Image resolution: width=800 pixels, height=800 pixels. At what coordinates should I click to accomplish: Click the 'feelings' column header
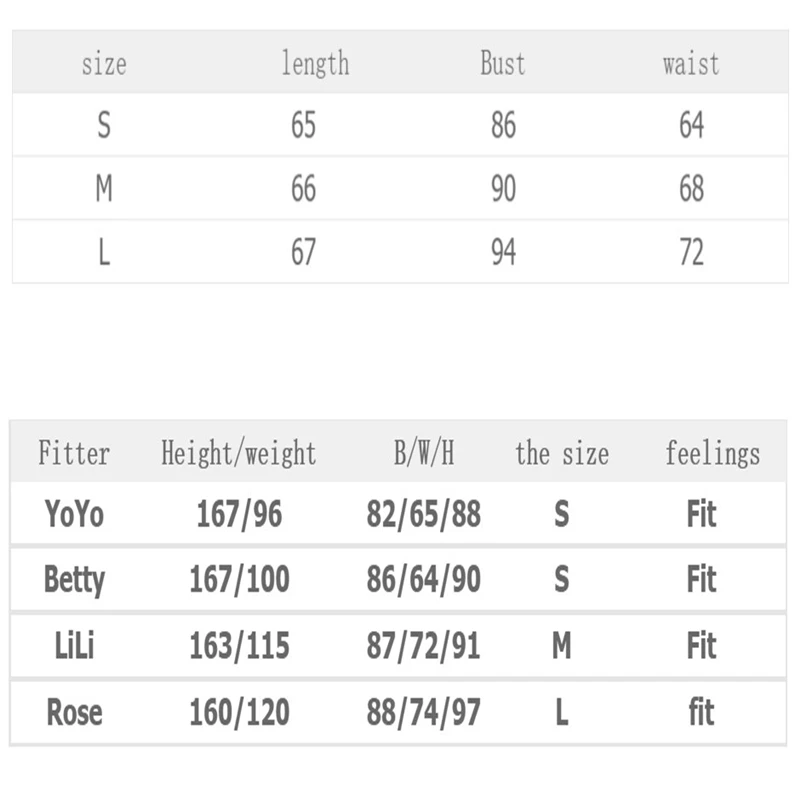click(x=713, y=453)
